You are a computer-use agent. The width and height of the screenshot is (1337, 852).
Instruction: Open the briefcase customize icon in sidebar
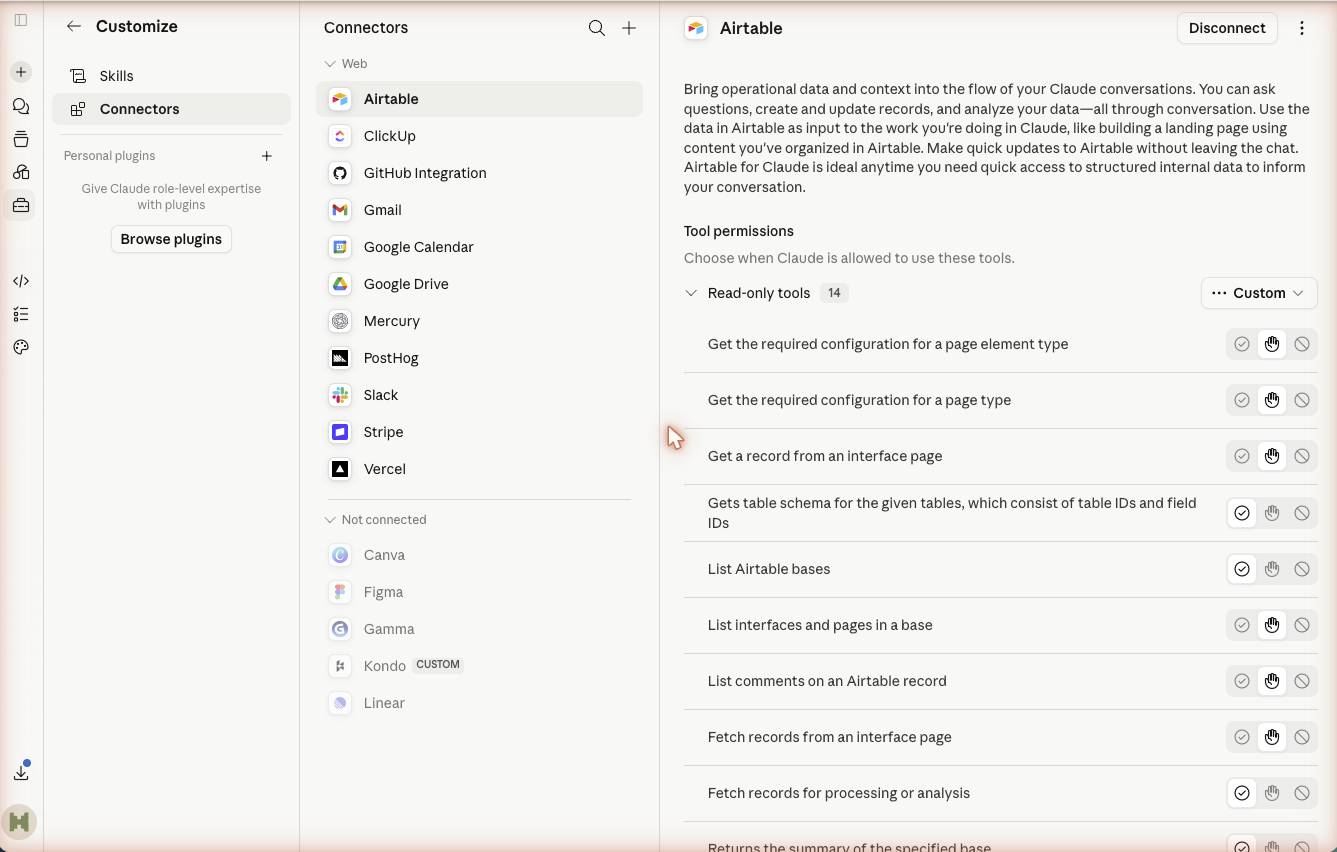21,205
